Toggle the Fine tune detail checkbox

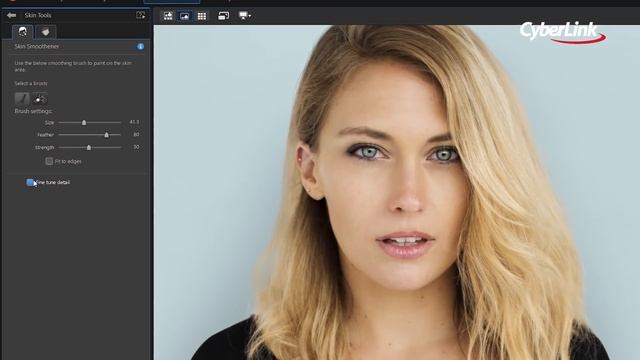(x=30, y=182)
